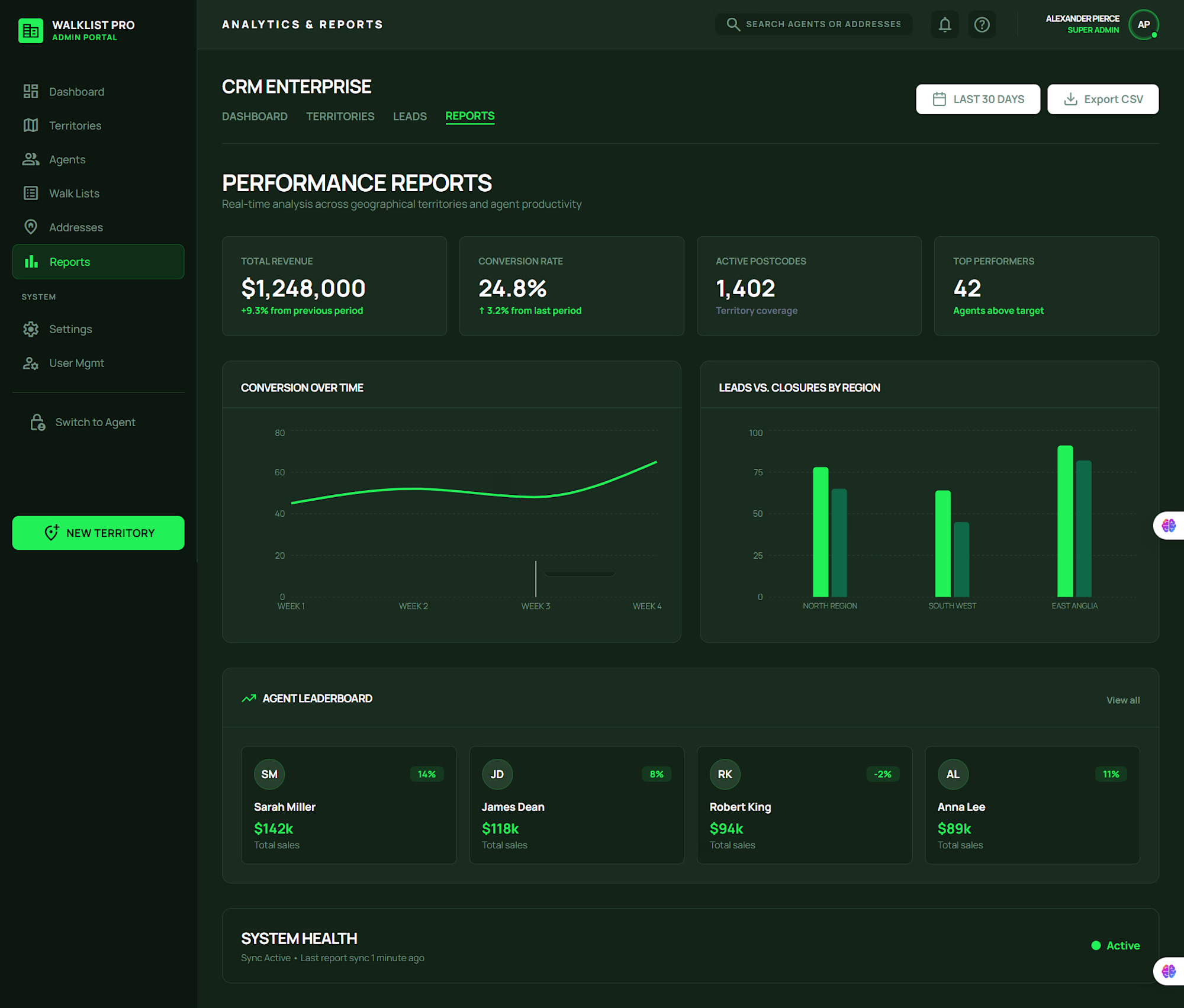Open Settings under System section

70,329
